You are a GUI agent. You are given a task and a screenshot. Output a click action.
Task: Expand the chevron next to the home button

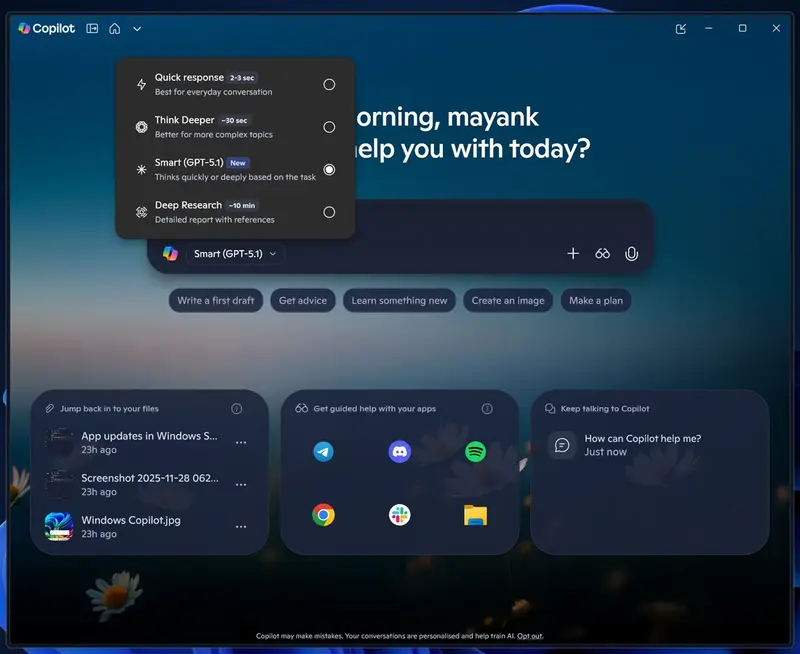click(x=138, y=29)
